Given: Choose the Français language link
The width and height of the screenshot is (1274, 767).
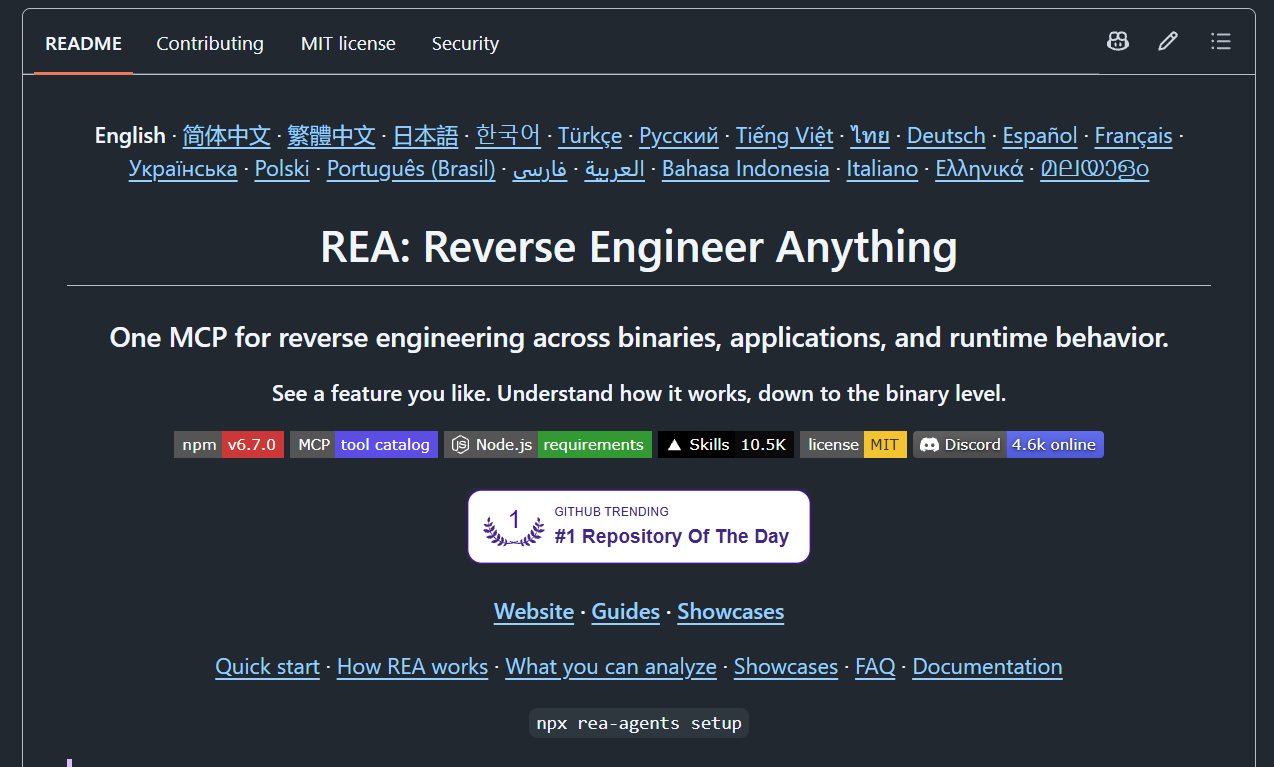Looking at the screenshot, I should click(x=1134, y=136).
